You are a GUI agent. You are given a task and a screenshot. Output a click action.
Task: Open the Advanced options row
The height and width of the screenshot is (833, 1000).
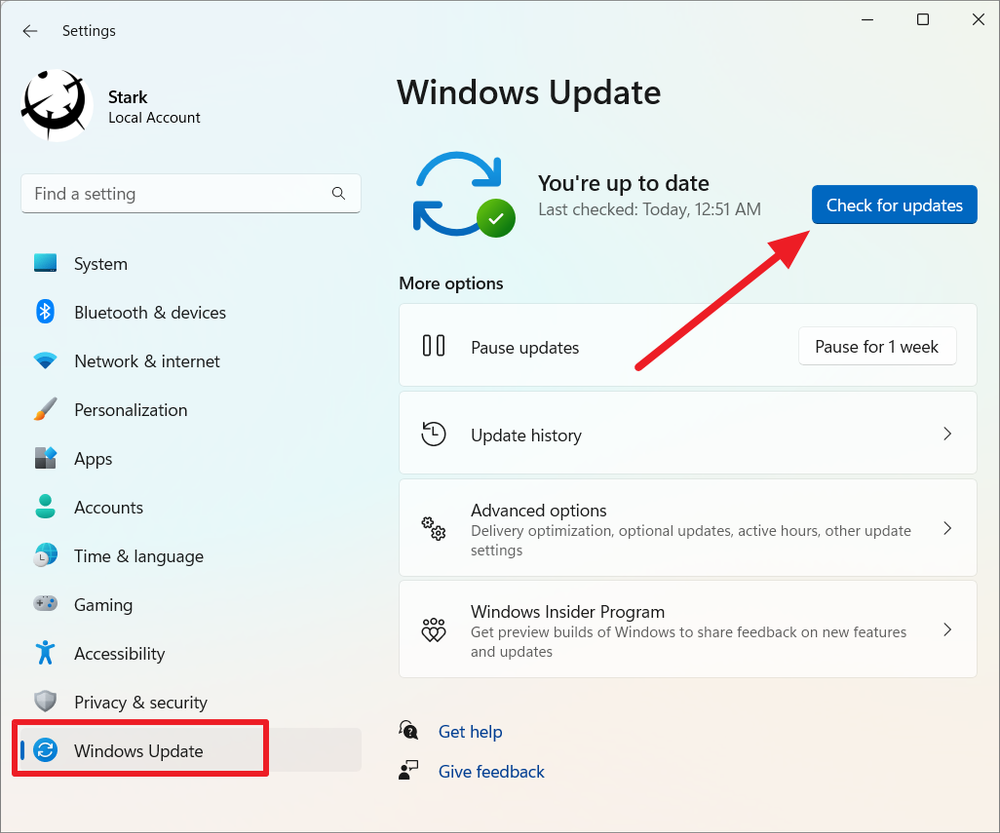(688, 529)
